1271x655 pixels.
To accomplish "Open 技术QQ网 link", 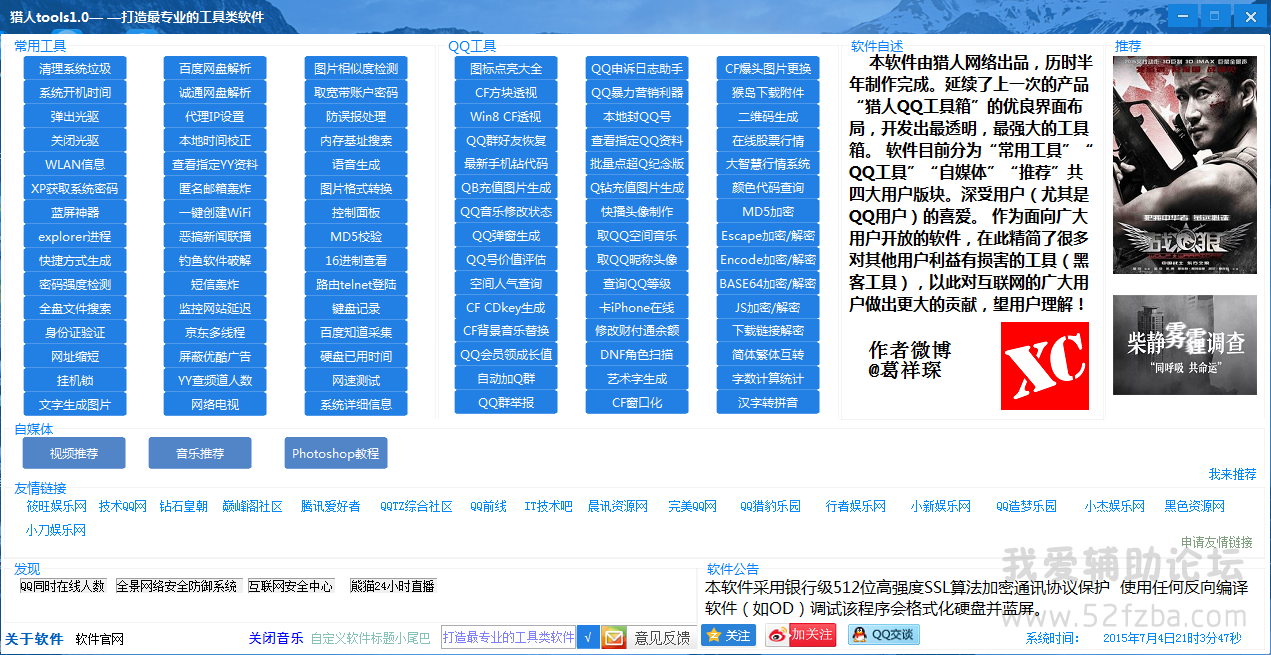I will [x=123, y=506].
